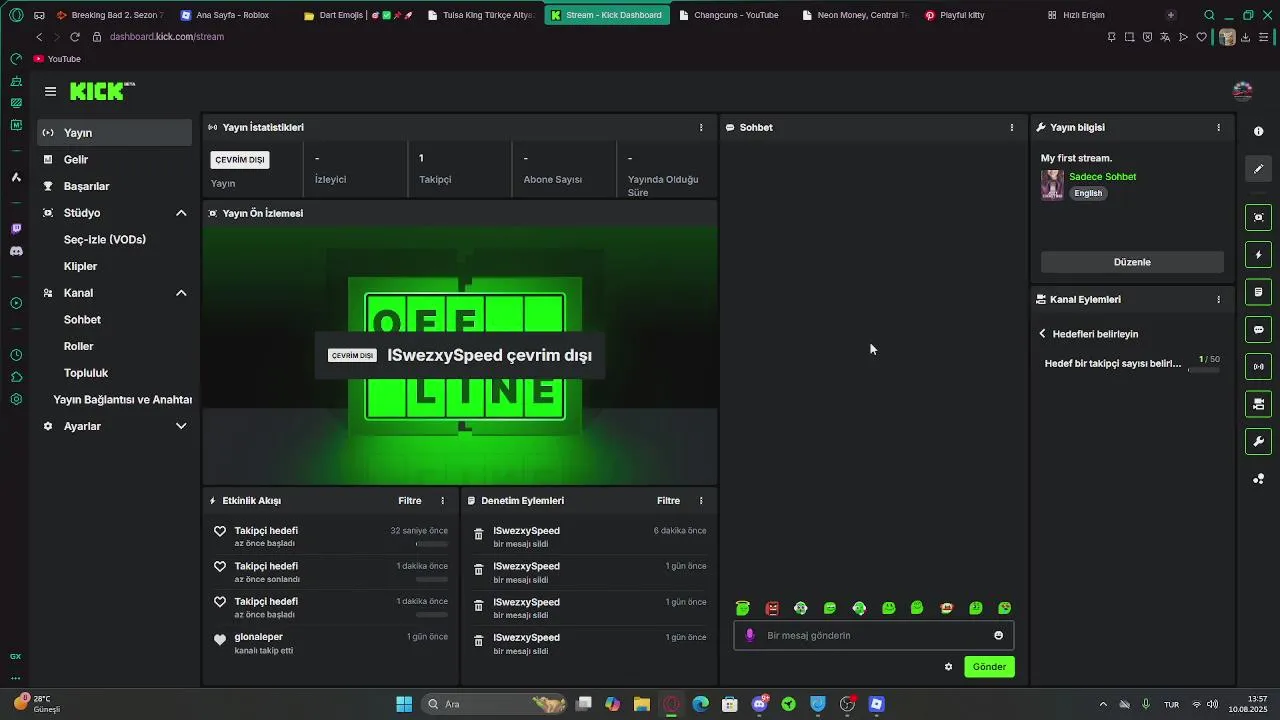The image size is (1280, 720).
Task: Click heart icon of top Takipçi hedefi row
Action: tap(220, 531)
